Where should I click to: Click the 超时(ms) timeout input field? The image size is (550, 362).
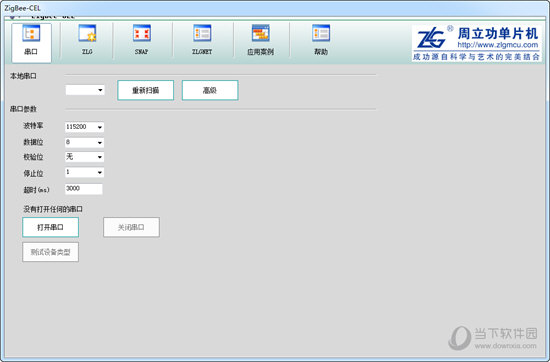coord(84,189)
